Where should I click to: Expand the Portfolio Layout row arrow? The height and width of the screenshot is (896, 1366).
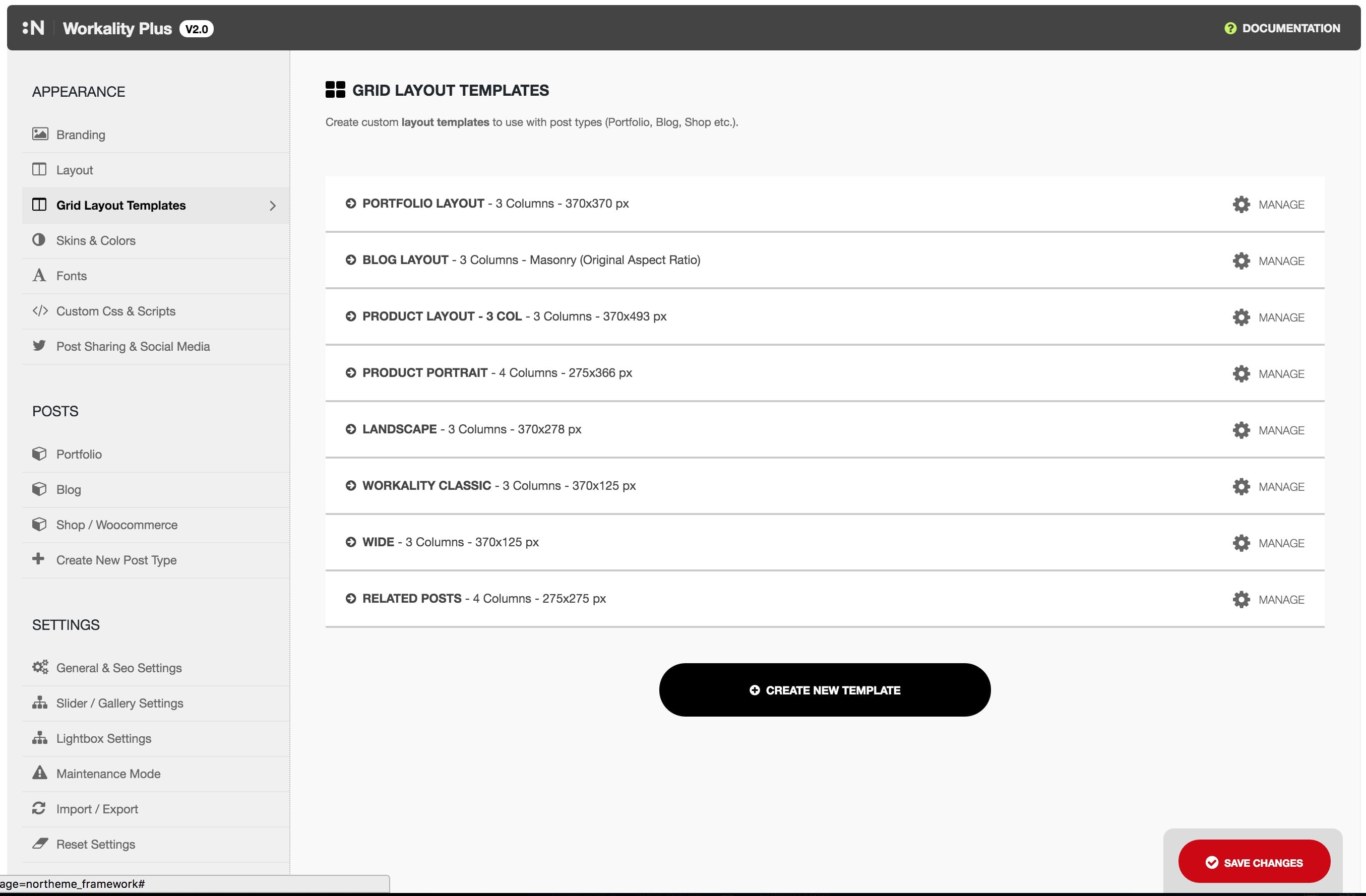coord(351,203)
